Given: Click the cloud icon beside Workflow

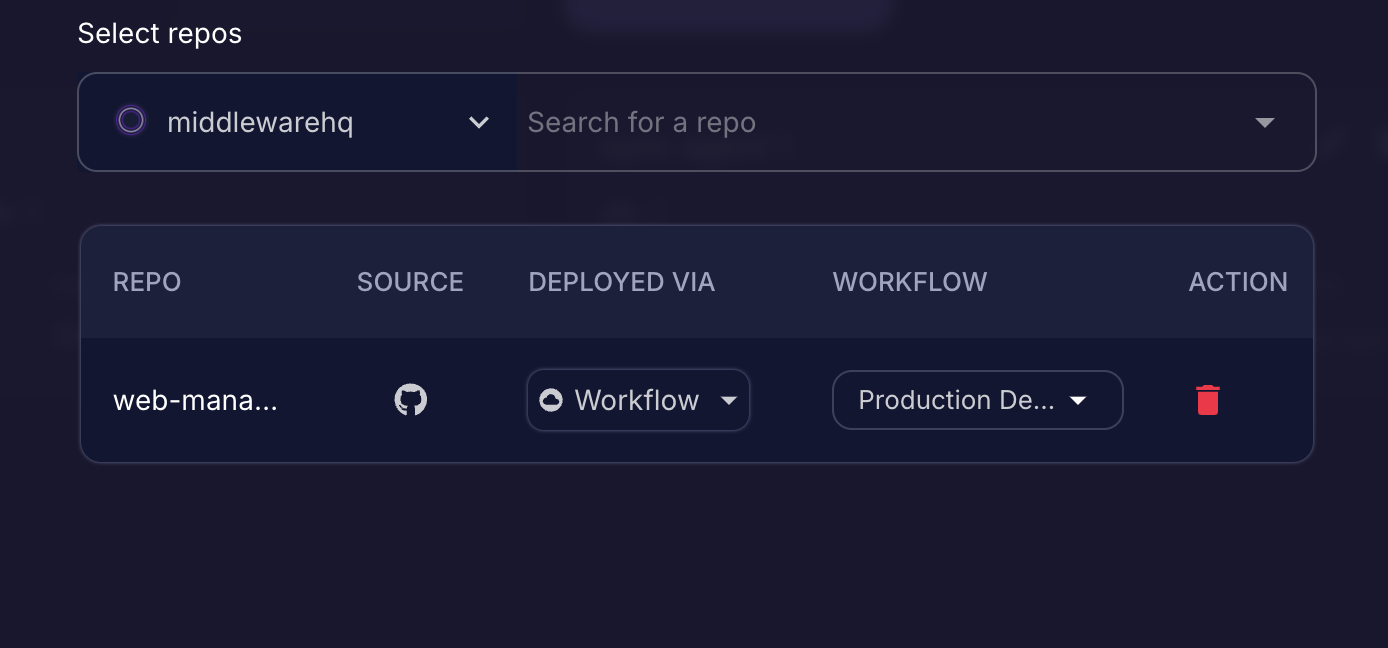Looking at the screenshot, I should pyautogui.click(x=551, y=400).
